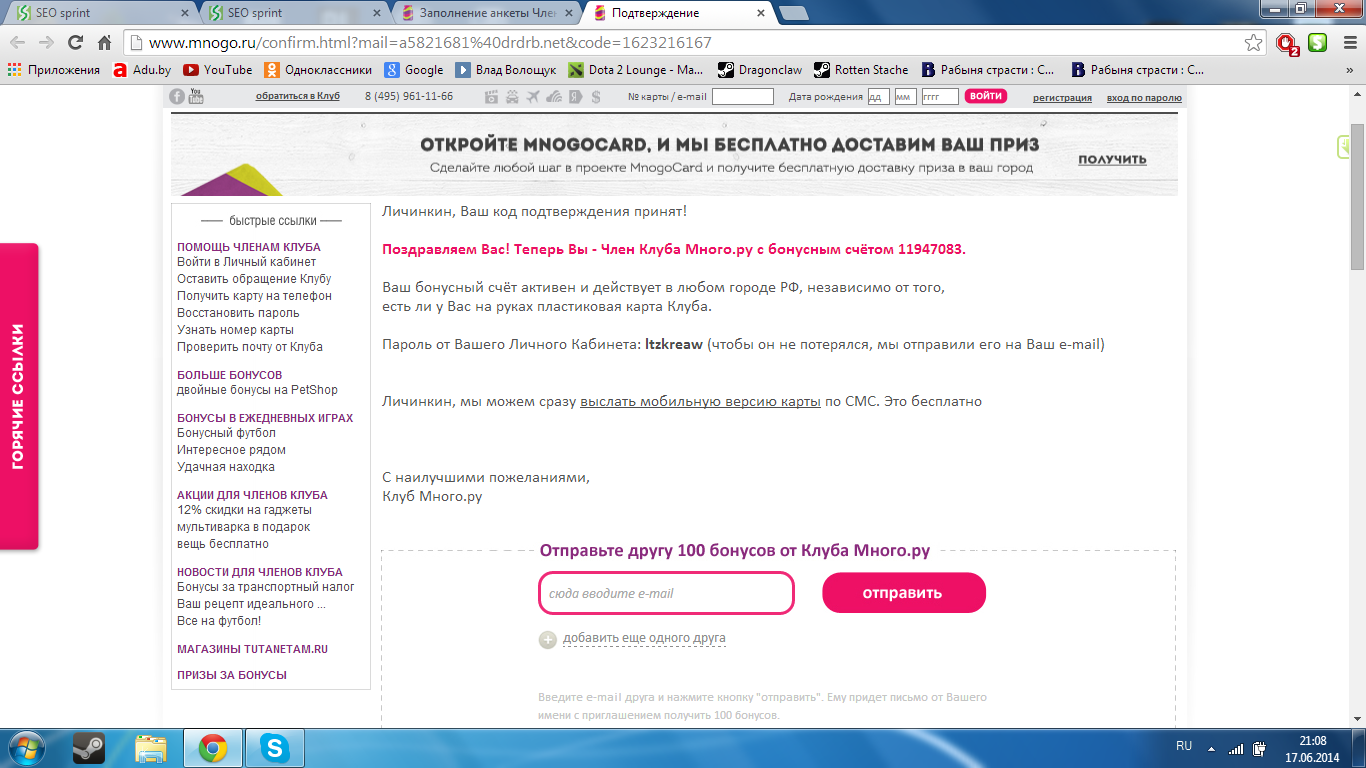Open 12% скидки на гаджеты link
The width and height of the screenshot is (1366, 768).
tap(244, 510)
